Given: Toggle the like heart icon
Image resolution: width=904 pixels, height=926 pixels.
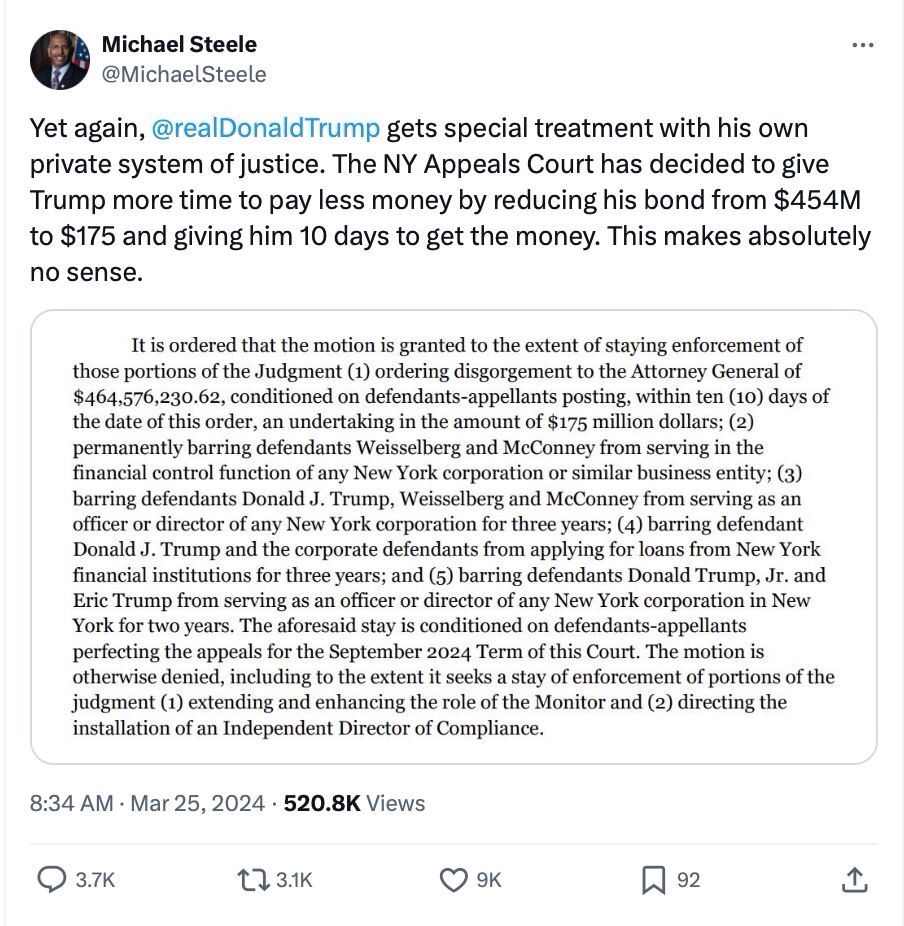Looking at the screenshot, I should tap(454, 880).
